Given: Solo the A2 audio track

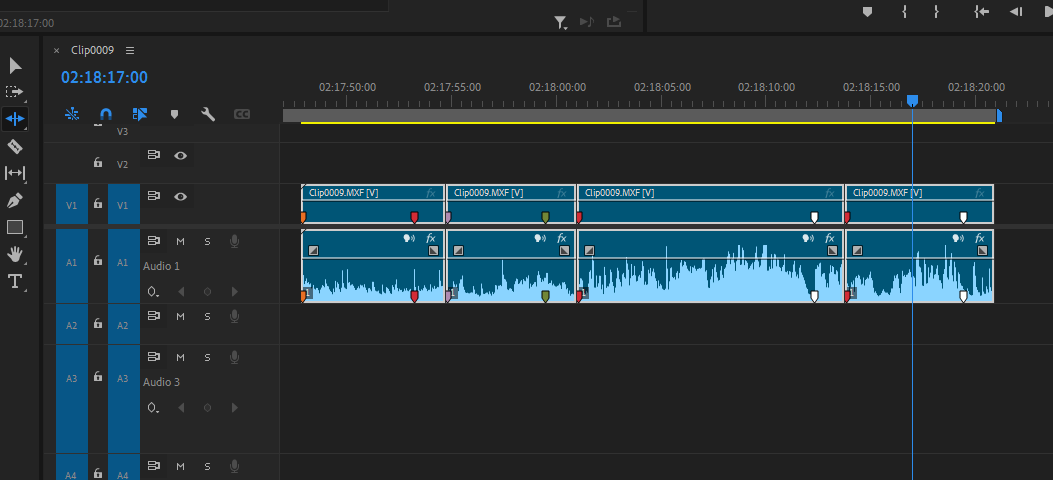Looking at the screenshot, I should 207,316.
